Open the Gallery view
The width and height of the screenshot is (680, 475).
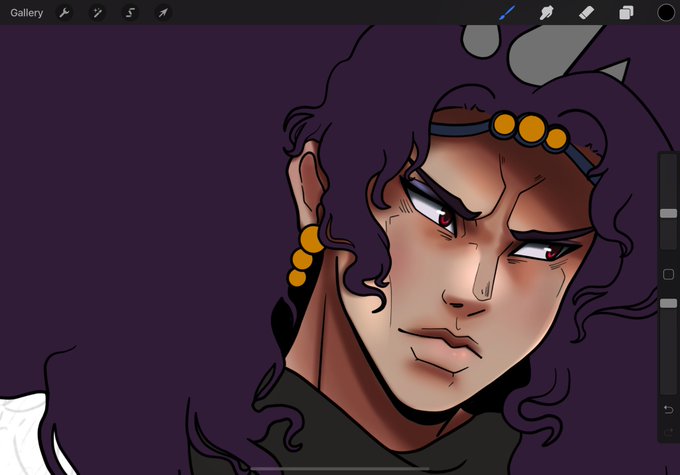coord(26,13)
